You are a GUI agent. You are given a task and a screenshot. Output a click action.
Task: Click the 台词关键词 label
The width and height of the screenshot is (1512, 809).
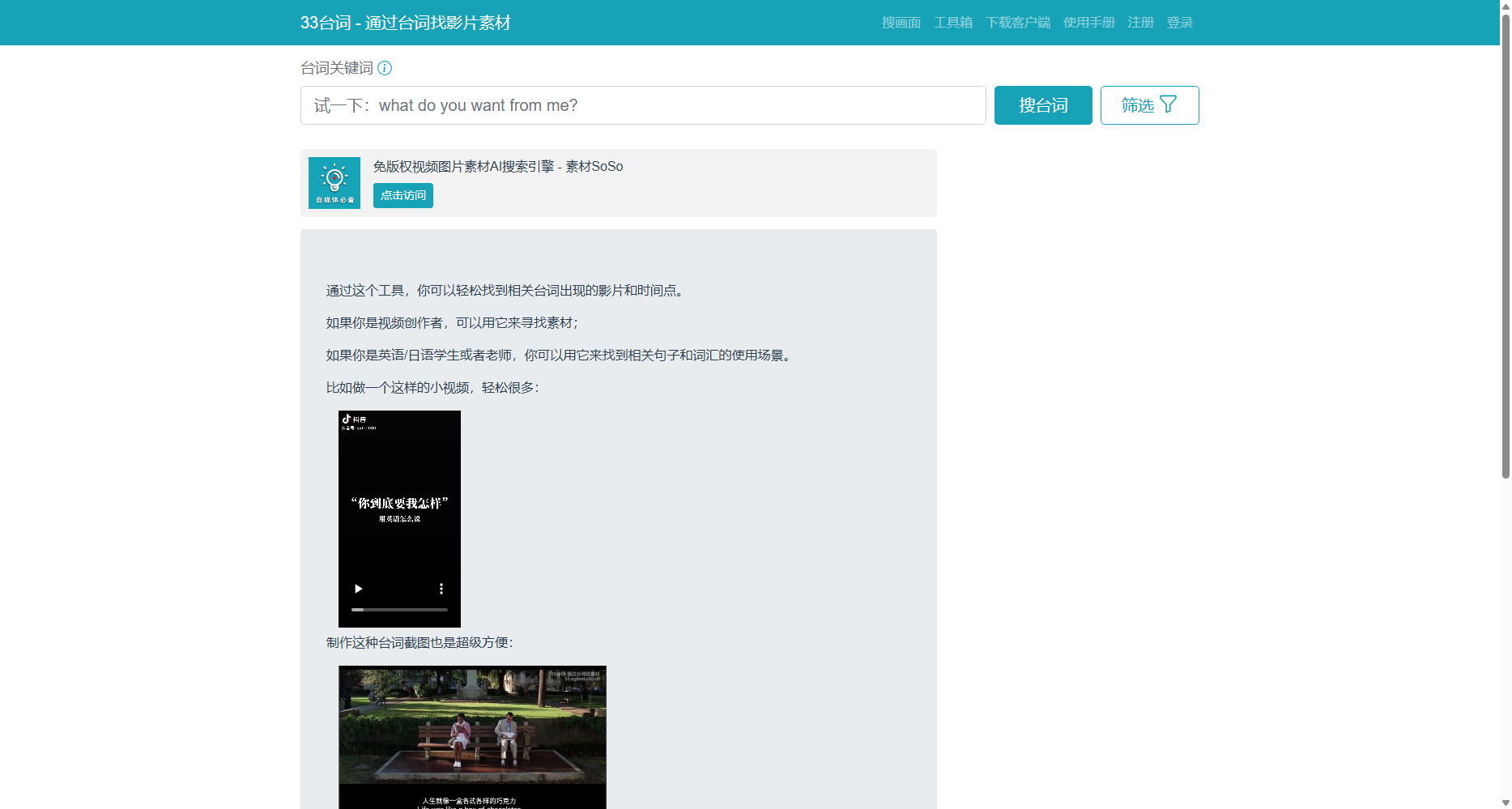coord(337,68)
